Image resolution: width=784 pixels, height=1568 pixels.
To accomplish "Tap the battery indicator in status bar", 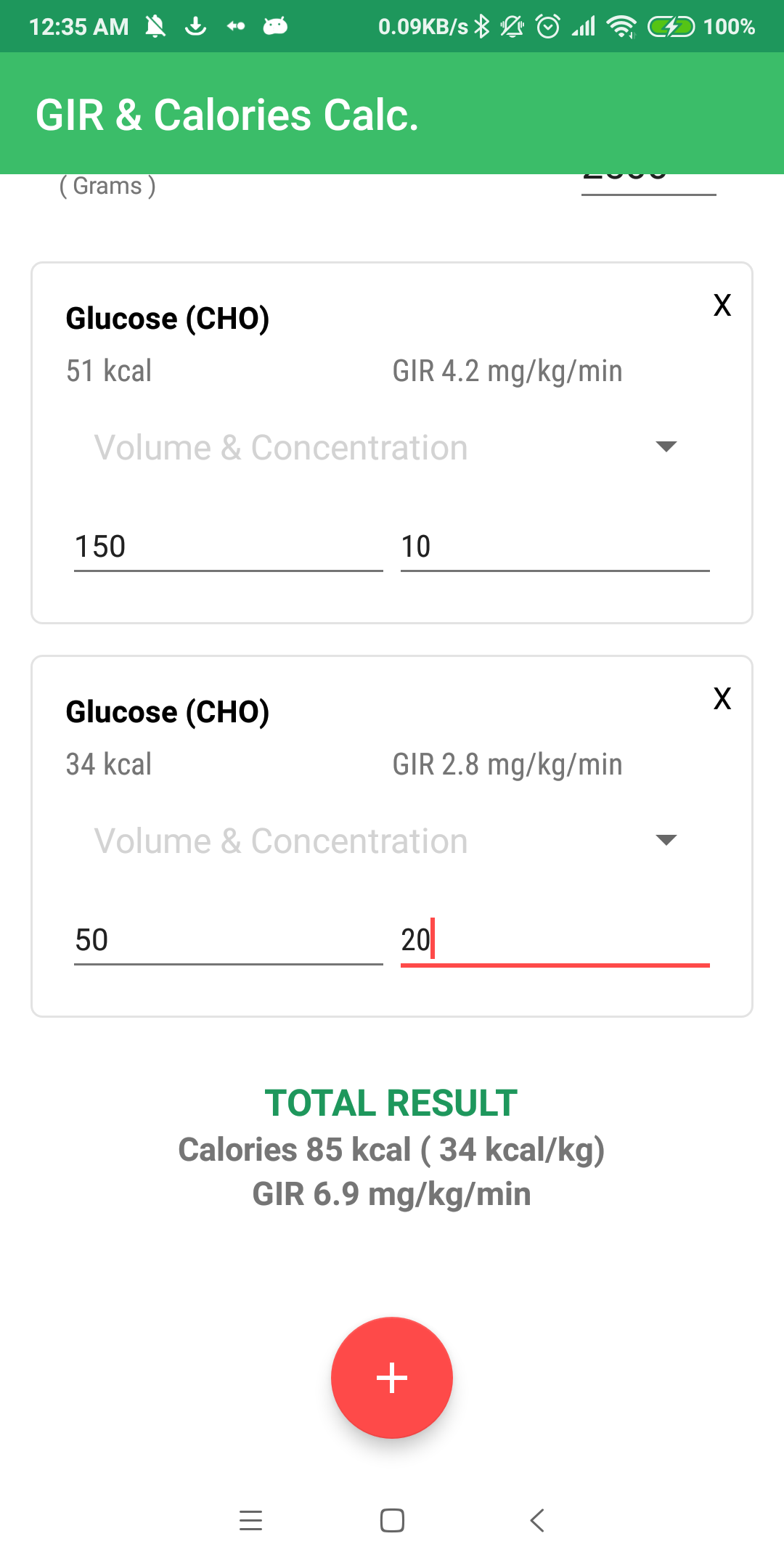I will pyautogui.click(x=671, y=27).
